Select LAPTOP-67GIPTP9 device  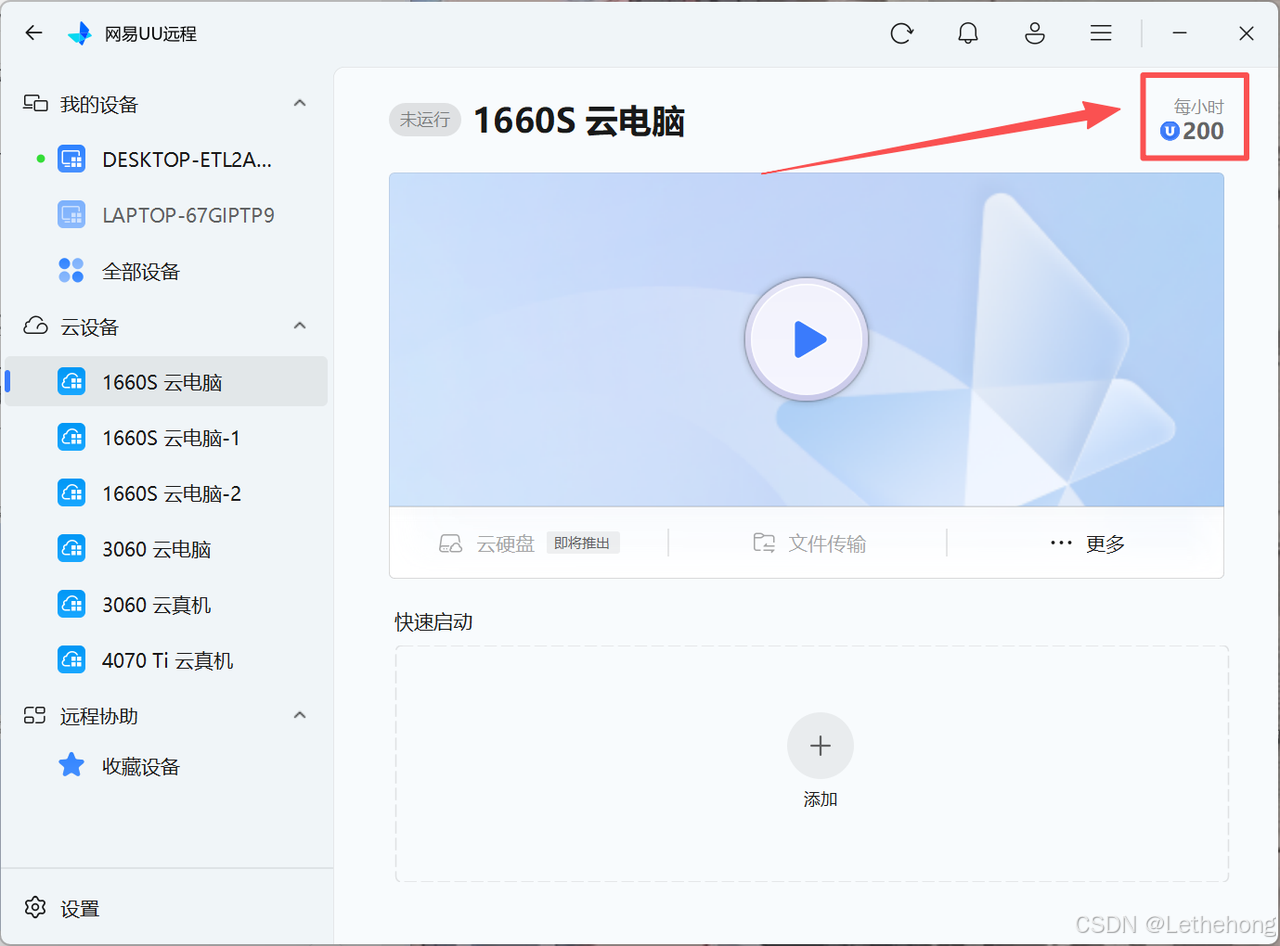[166, 215]
